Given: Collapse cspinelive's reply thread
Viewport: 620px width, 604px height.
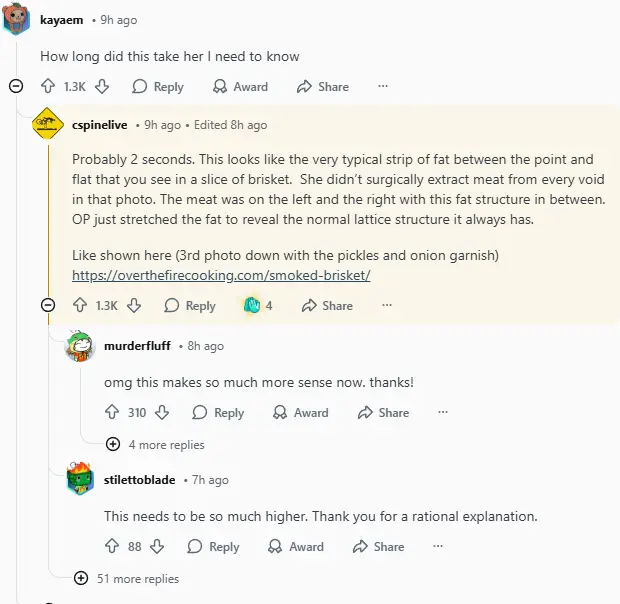Looking at the screenshot, I should pos(48,306).
